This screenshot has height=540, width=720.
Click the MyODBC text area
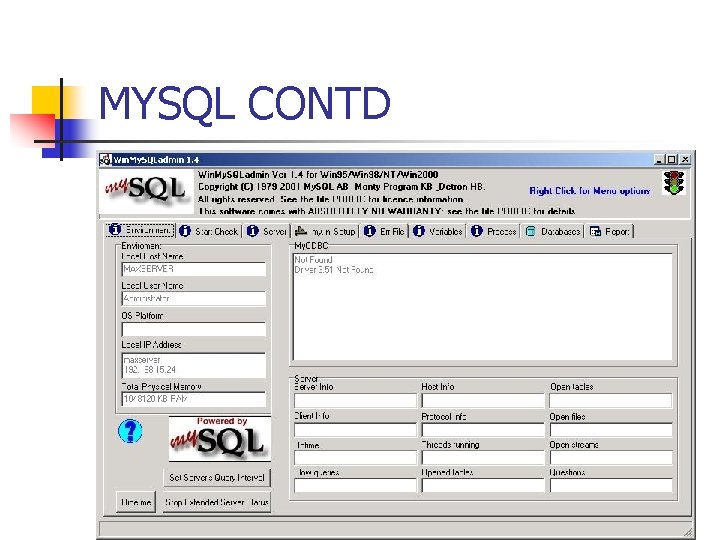[x=483, y=307]
